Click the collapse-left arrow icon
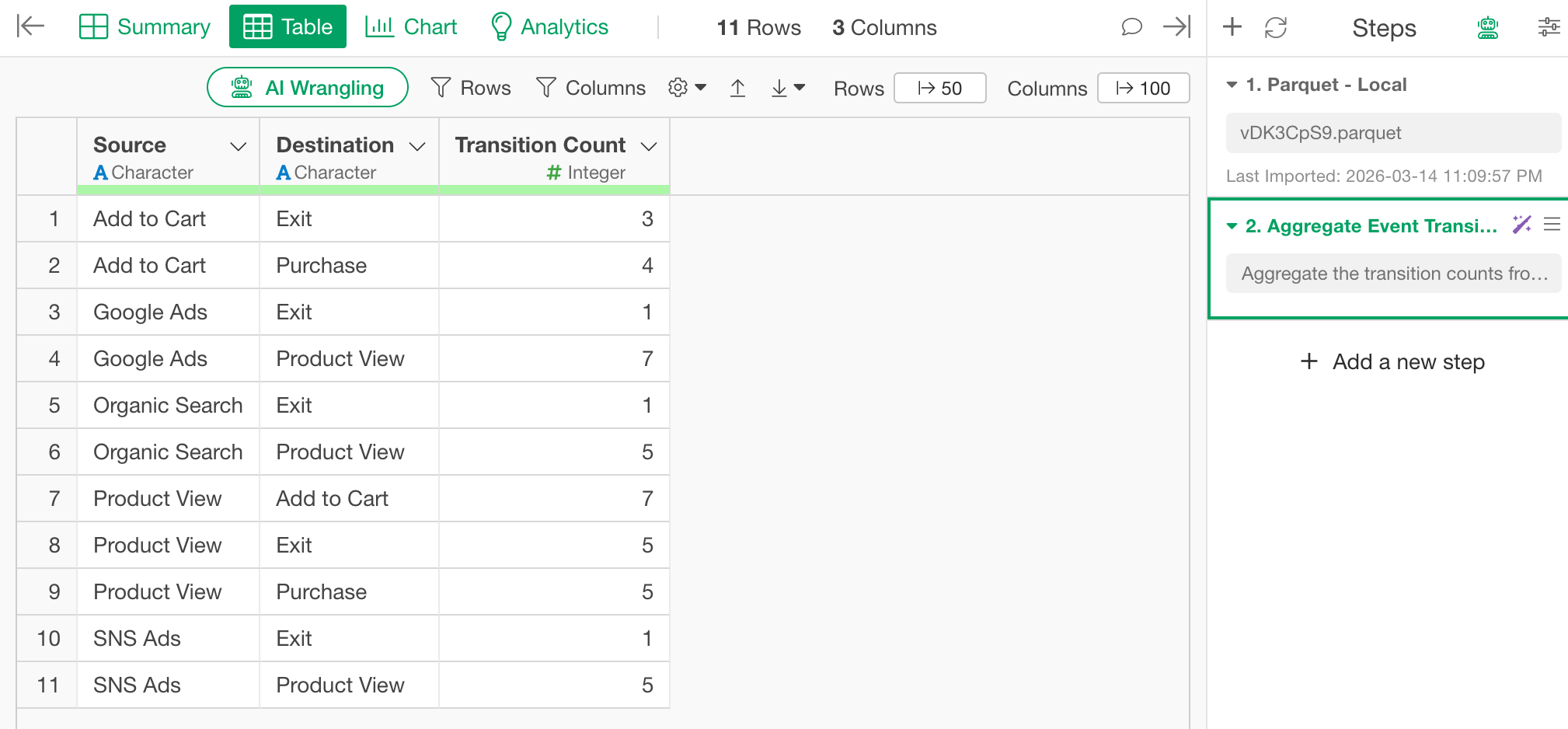This screenshot has width=1568, height=729. click(30, 26)
